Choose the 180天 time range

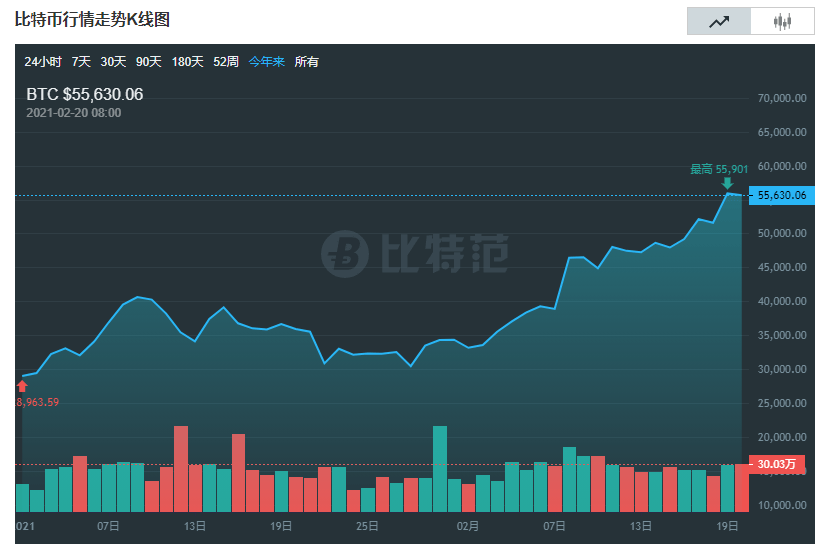tap(187, 62)
